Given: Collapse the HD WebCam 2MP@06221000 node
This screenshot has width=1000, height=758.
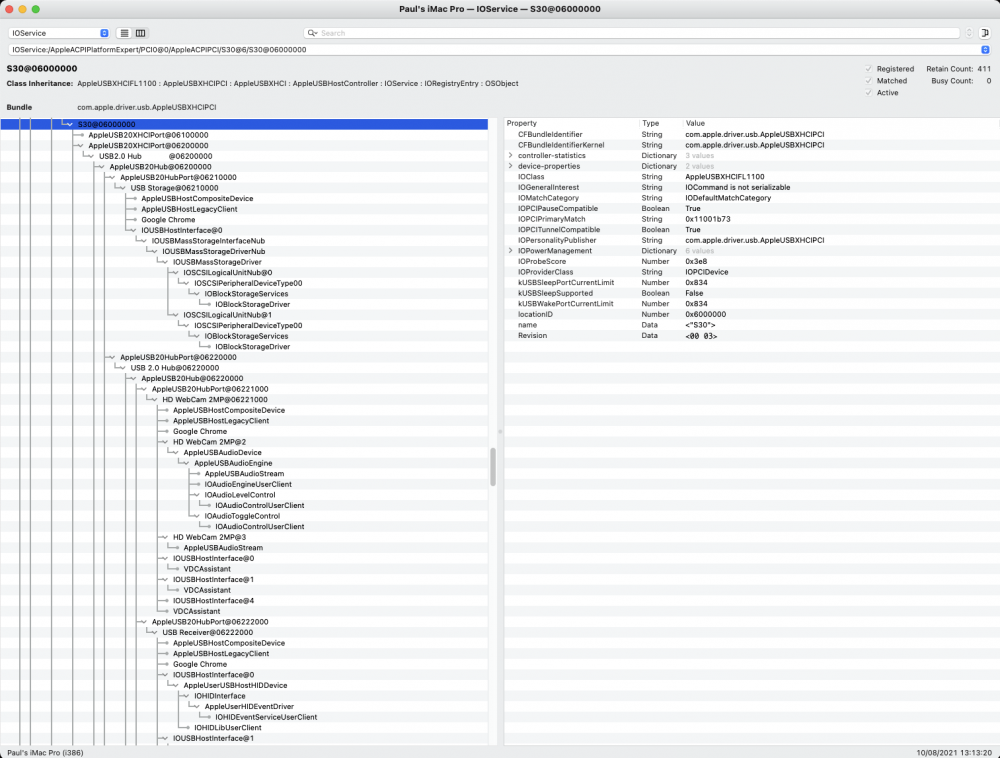Looking at the screenshot, I should (x=154, y=400).
